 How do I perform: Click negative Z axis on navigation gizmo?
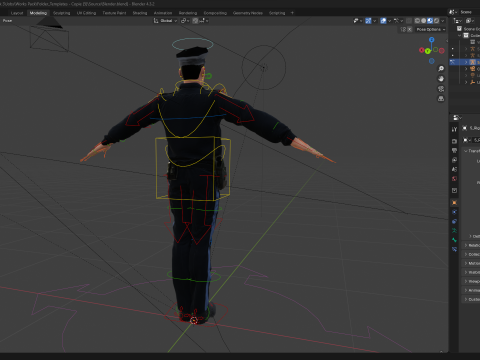[432, 61]
